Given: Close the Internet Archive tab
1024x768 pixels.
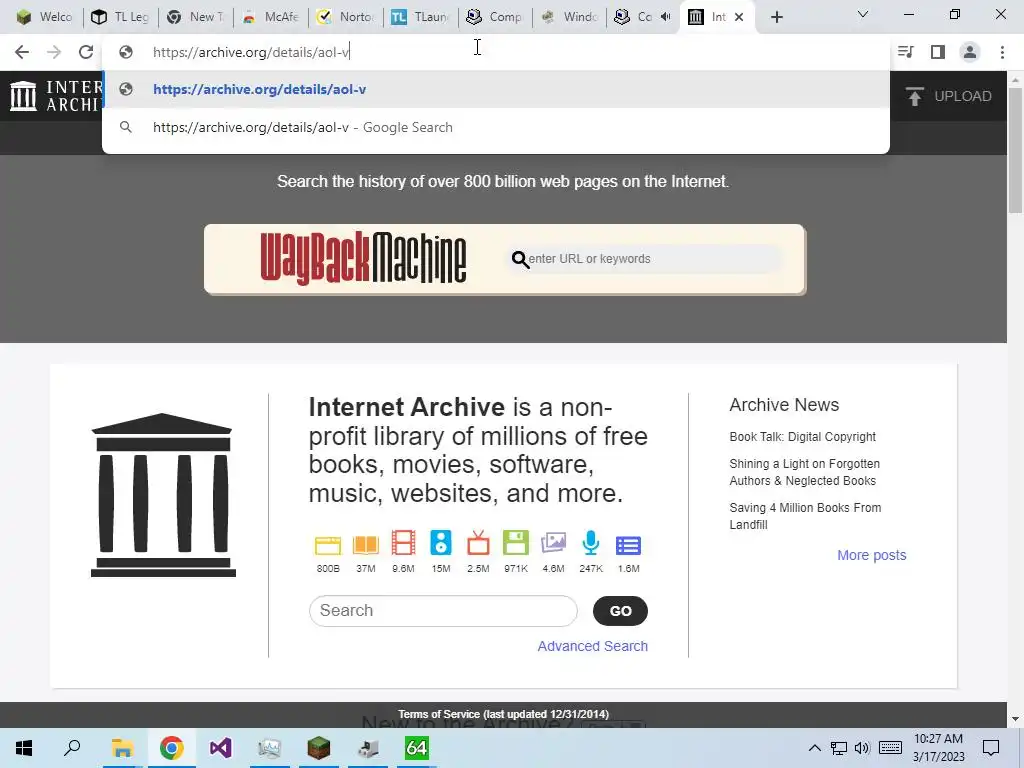Looking at the screenshot, I should click(x=739, y=17).
